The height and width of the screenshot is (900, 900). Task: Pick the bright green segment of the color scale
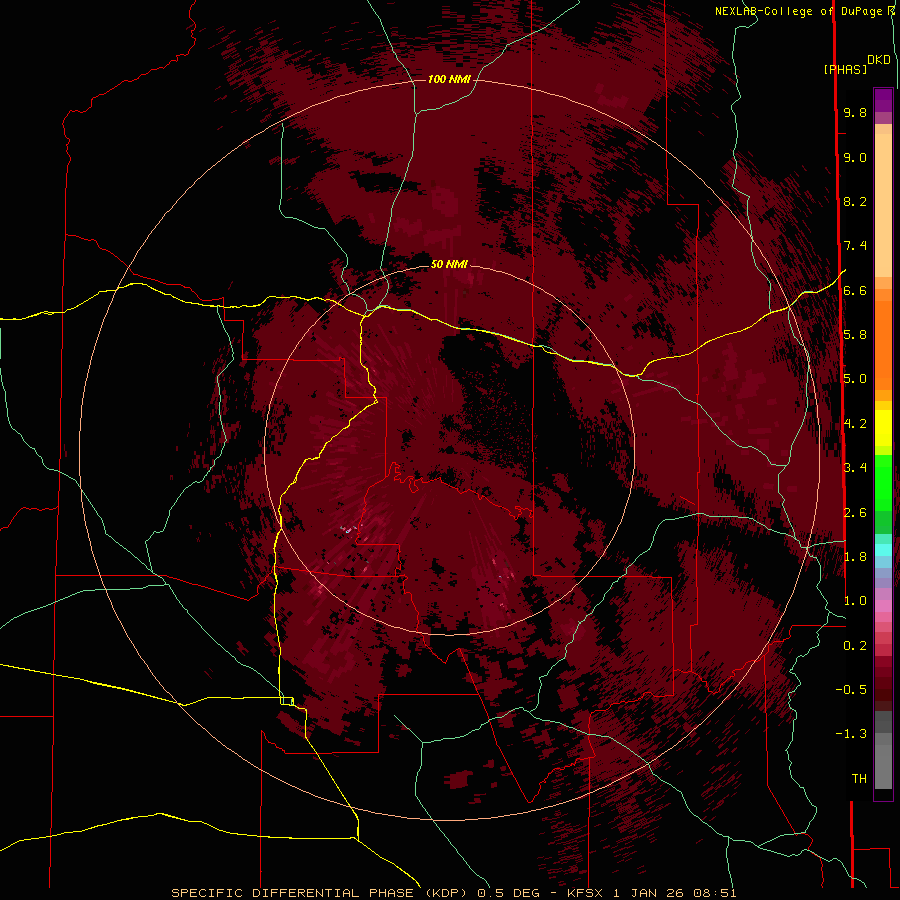click(883, 482)
